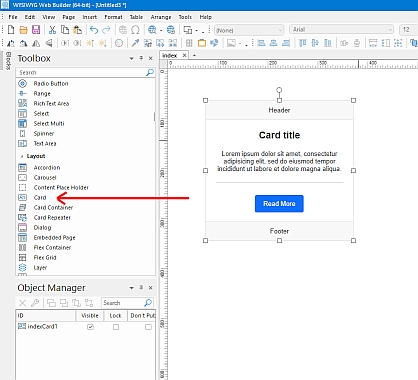Click the Object Manager properties wrench icon

35,303
